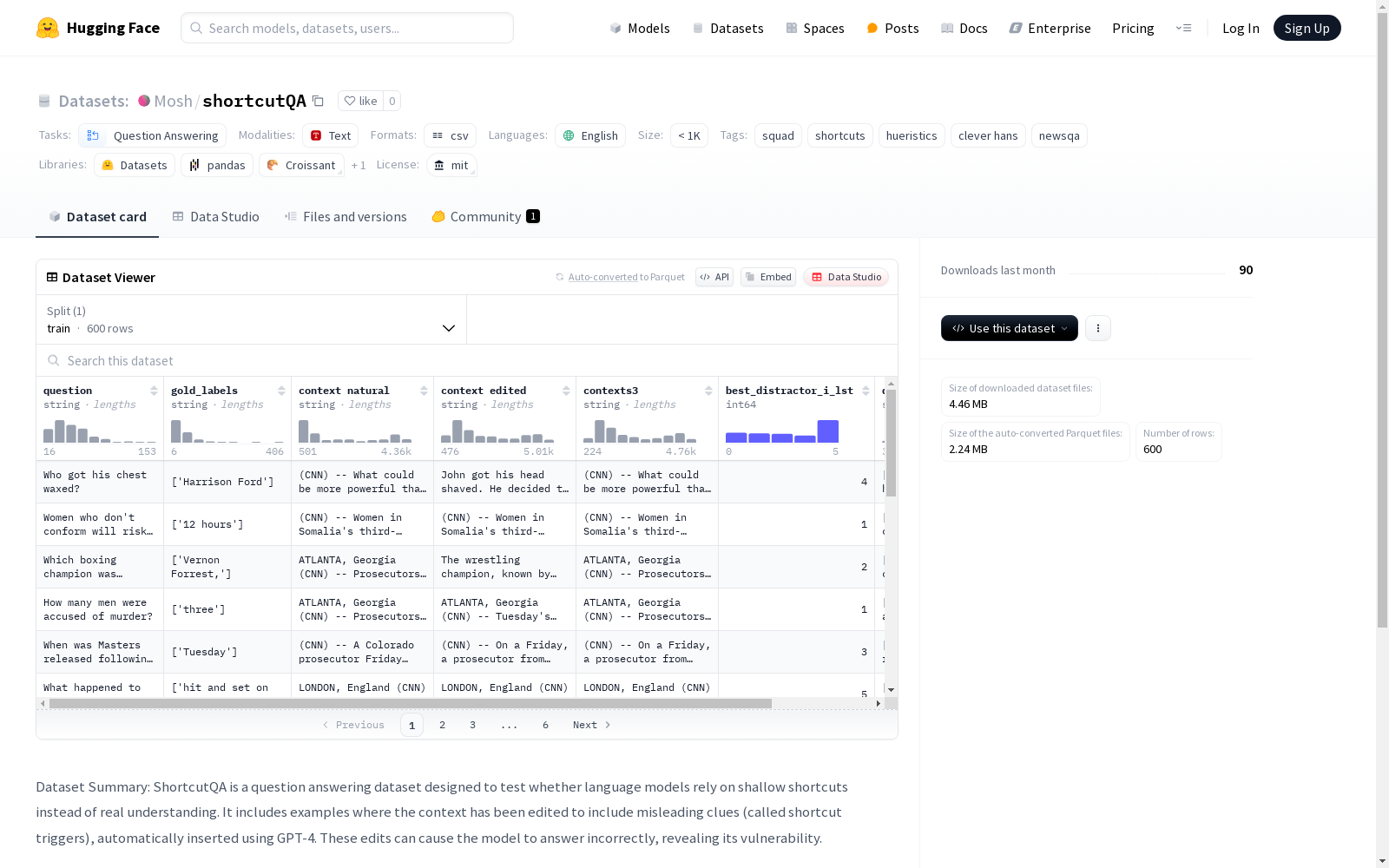1389x868 pixels.
Task: Open the more navigation menu icon
Action: tap(1183, 28)
